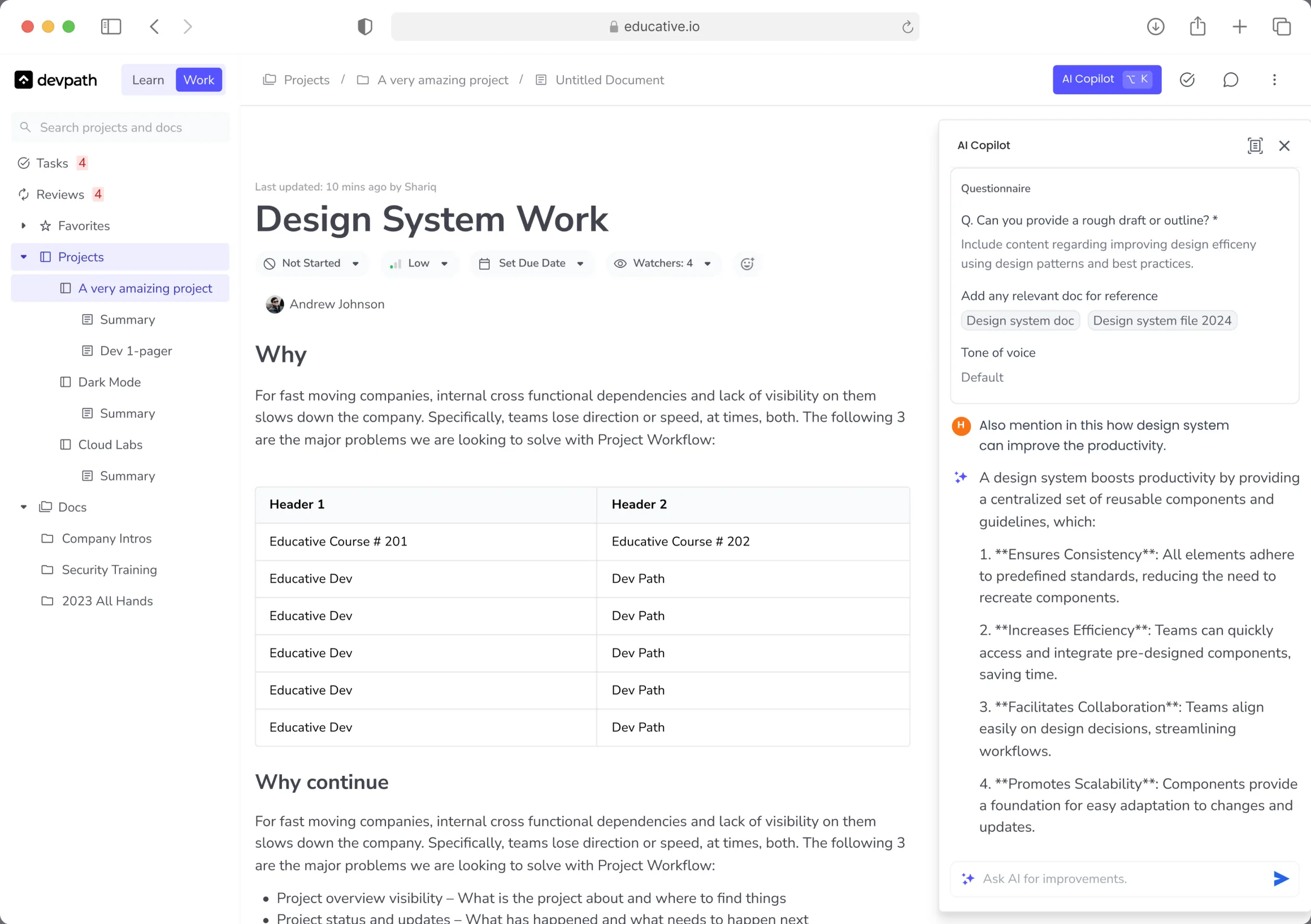Collapse the Projects tree arrow
Screen dimensions: 1311x924
coord(23,257)
